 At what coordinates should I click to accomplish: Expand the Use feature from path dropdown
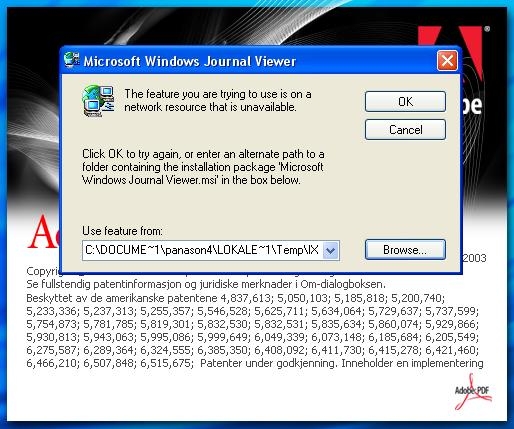[x=330, y=250]
